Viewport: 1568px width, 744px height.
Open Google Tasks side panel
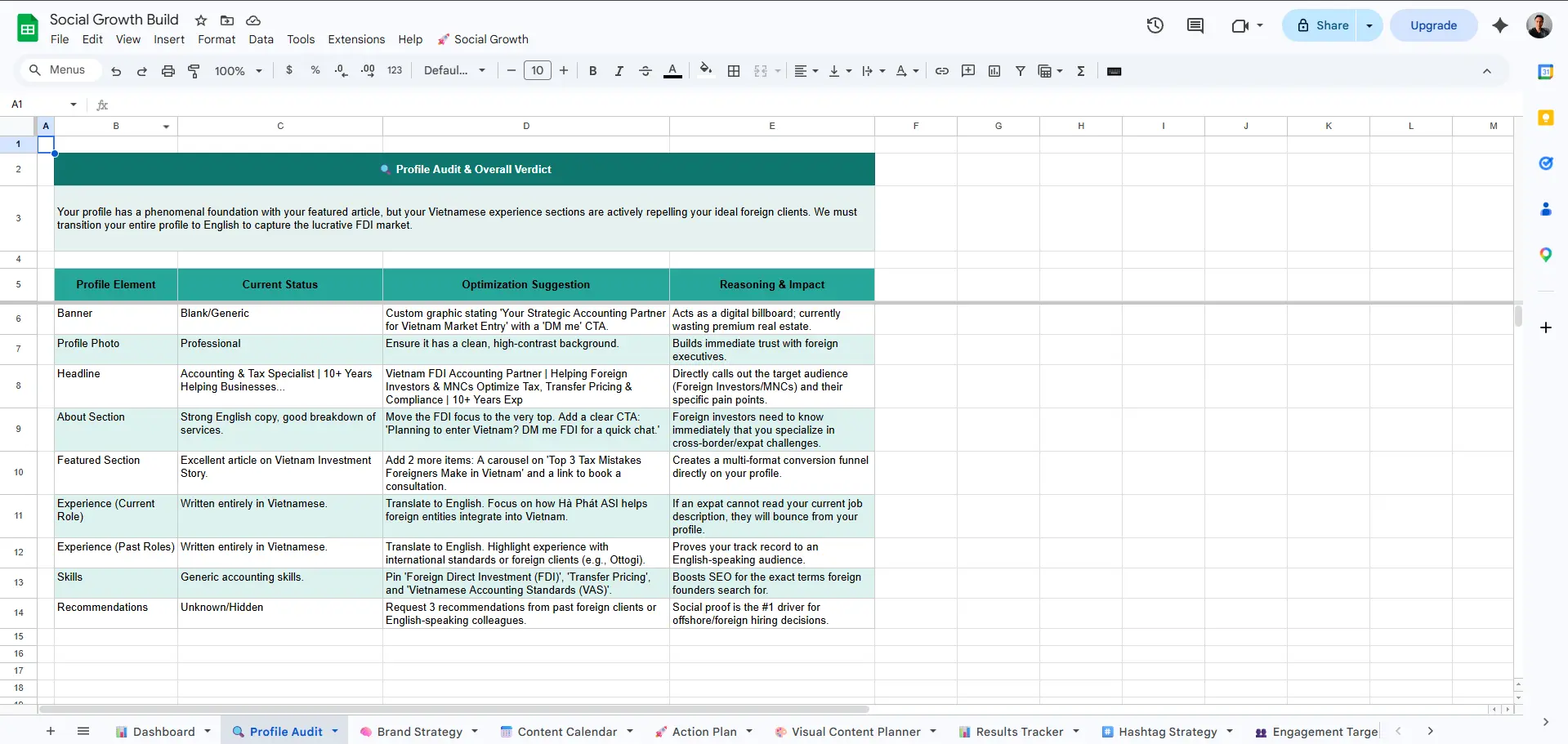click(1546, 163)
